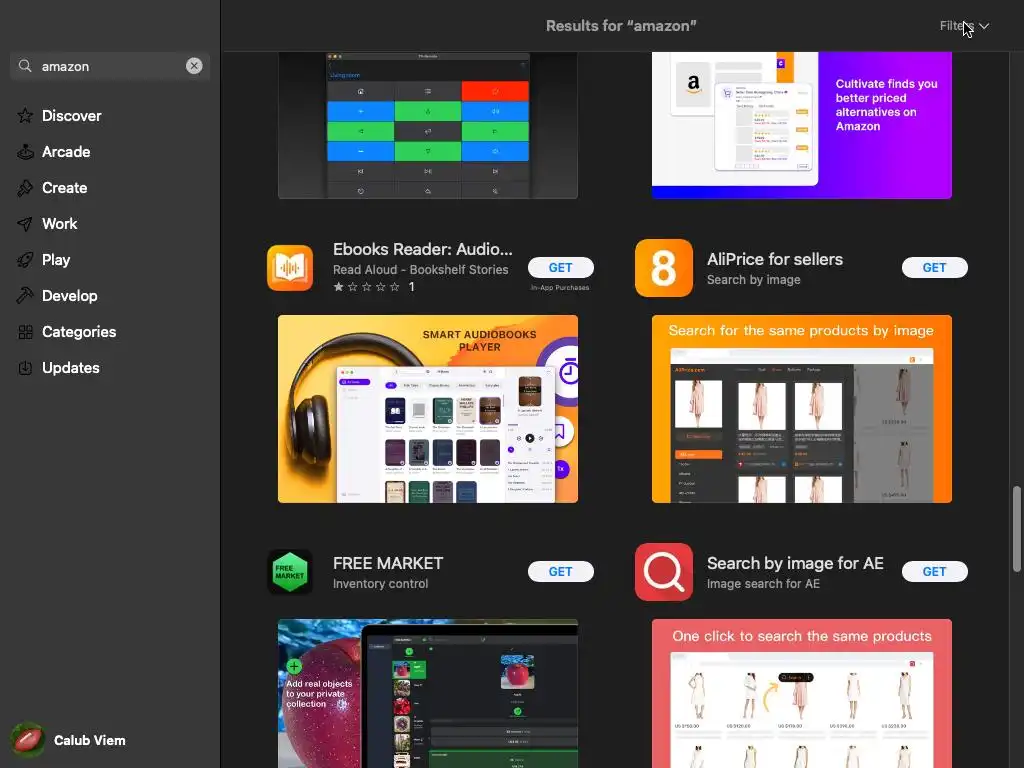Click the Updates download icon
The width and height of the screenshot is (1024, 768).
[x=25, y=368]
